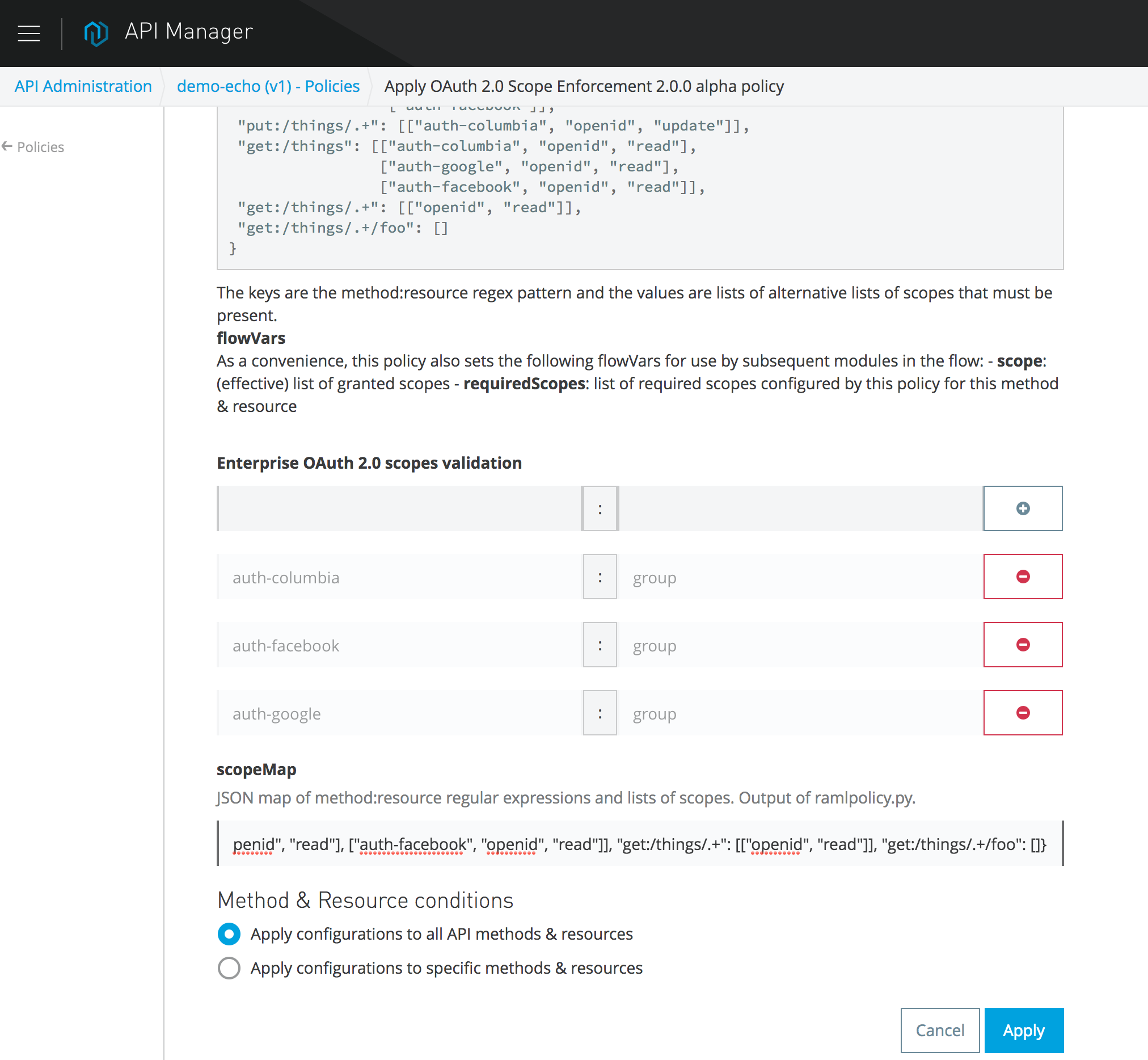Viewport: 1148px width, 1060px height.
Task: Remove the auth-google scope row
Action: pyautogui.click(x=1023, y=713)
